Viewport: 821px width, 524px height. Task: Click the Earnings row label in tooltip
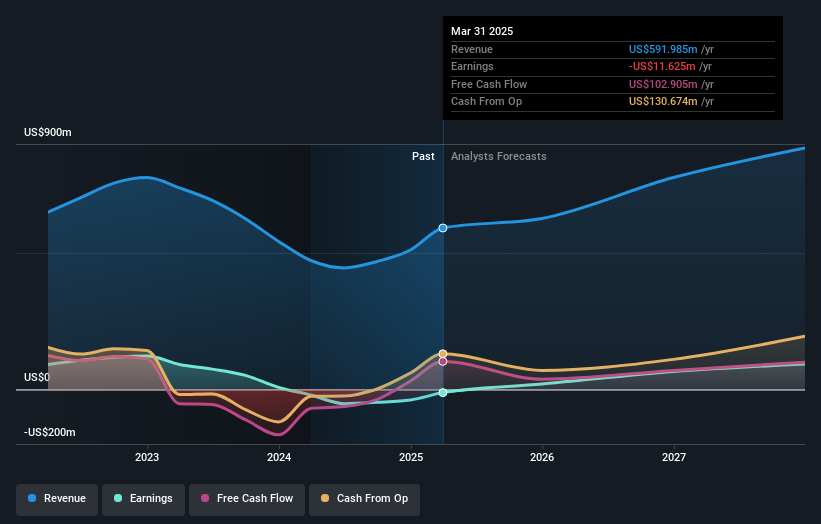(472, 66)
